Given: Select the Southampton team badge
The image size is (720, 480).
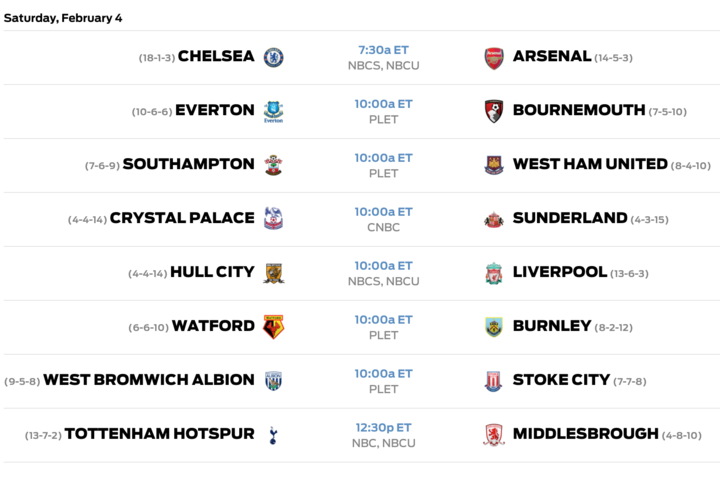Looking at the screenshot, I should [x=273, y=165].
